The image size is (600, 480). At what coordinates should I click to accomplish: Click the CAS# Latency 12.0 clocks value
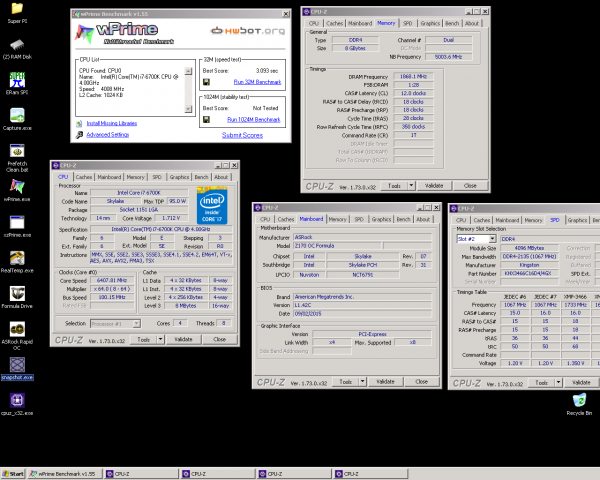(413, 93)
